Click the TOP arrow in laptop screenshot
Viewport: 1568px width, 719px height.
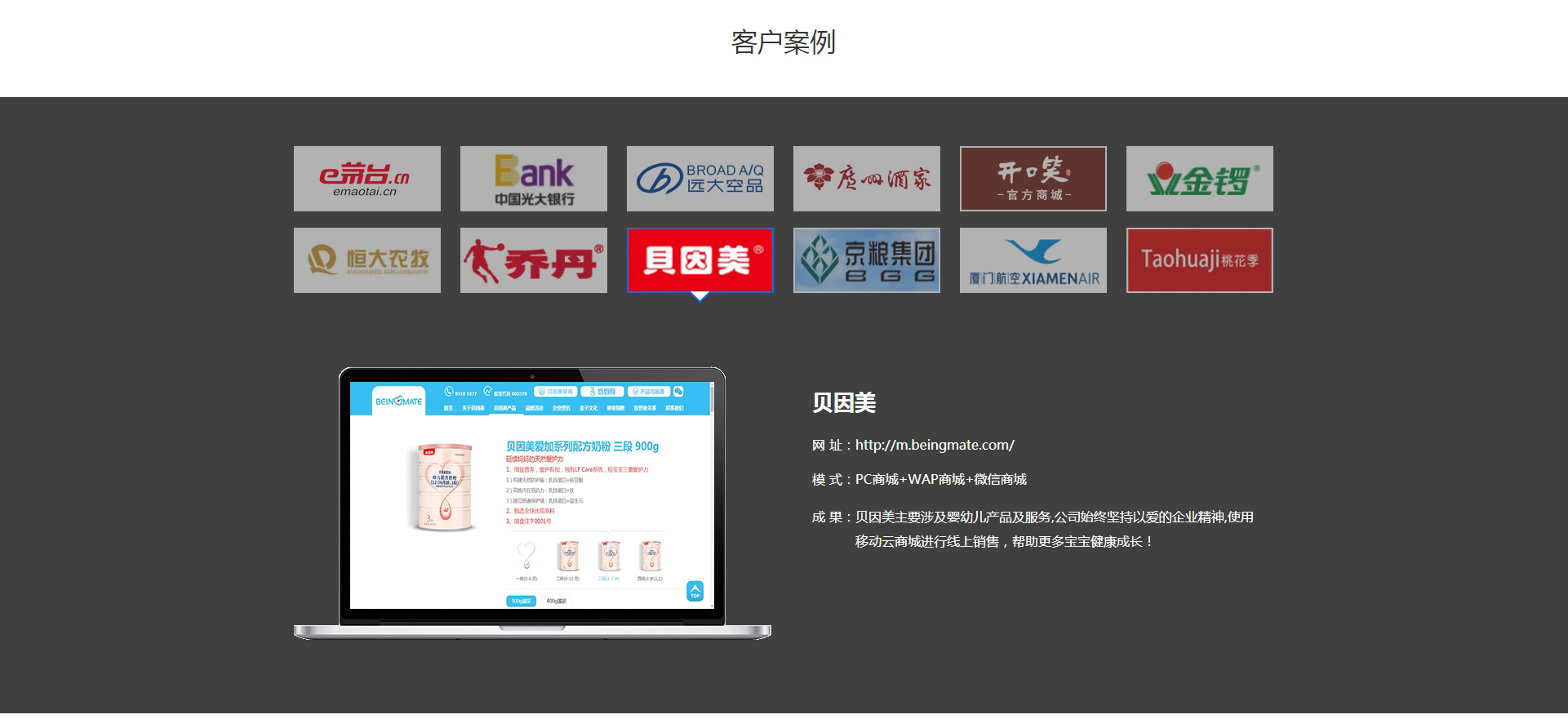[695, 591]
